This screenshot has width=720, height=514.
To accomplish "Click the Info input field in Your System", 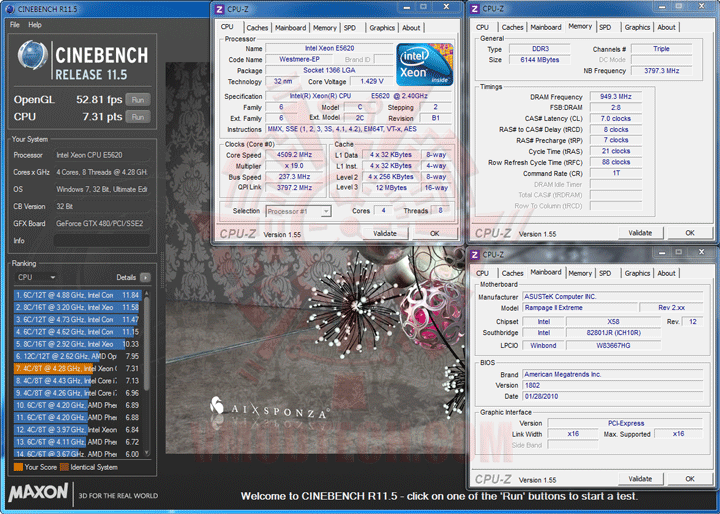I will 101,240.
